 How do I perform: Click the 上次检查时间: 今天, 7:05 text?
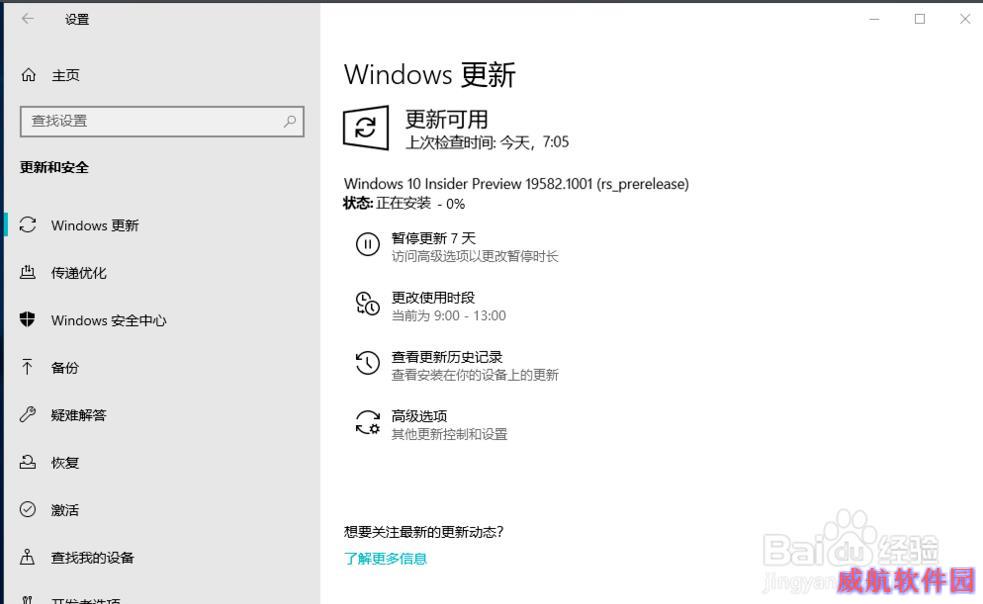[x=488, y=142]
